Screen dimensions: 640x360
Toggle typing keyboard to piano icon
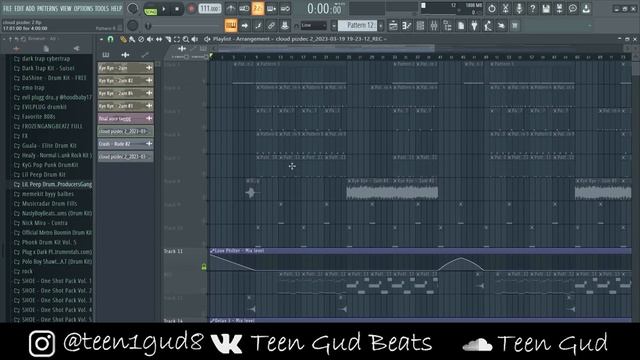[x=231, y=26]
